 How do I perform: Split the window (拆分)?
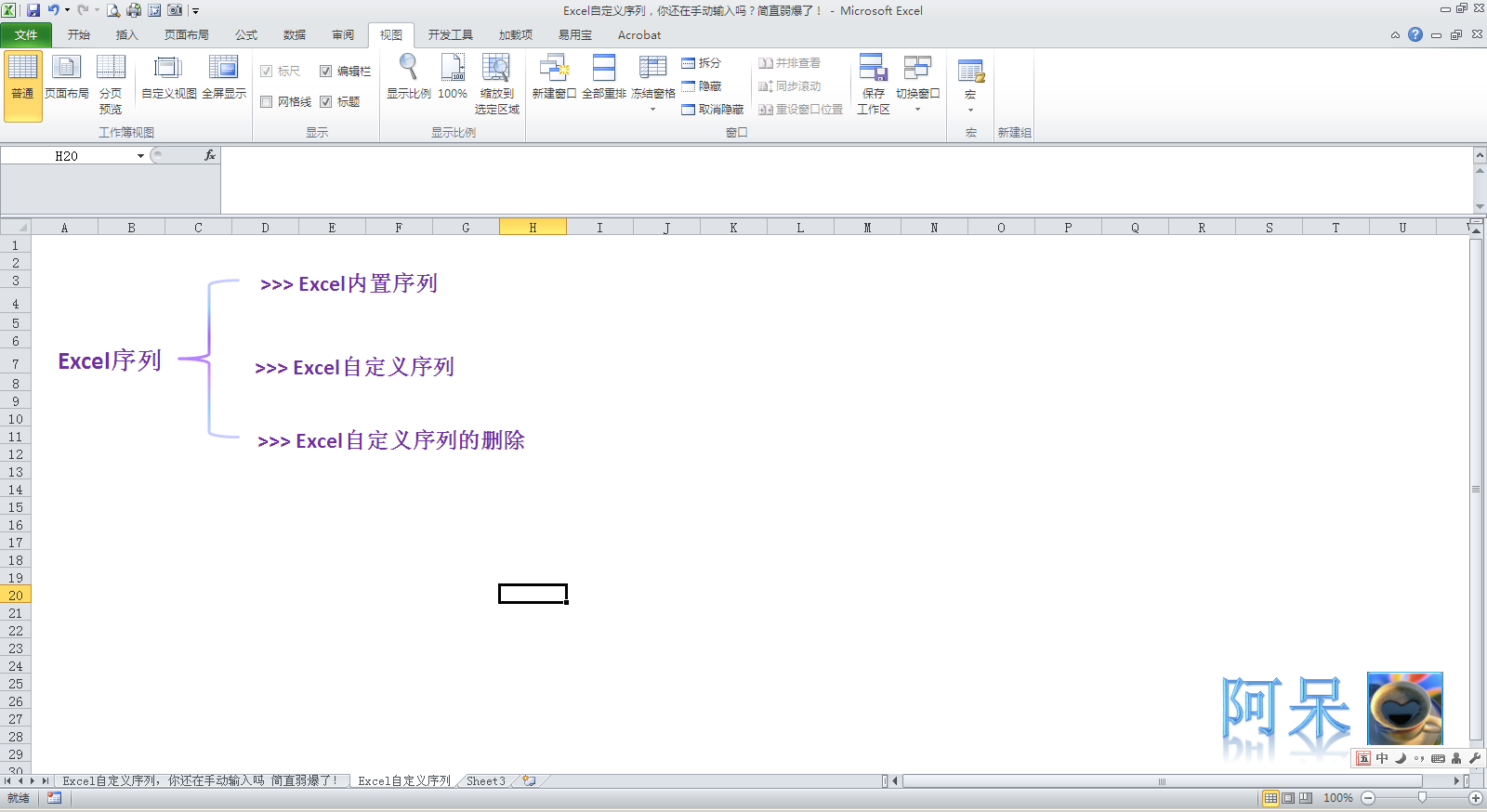point(702,63)
